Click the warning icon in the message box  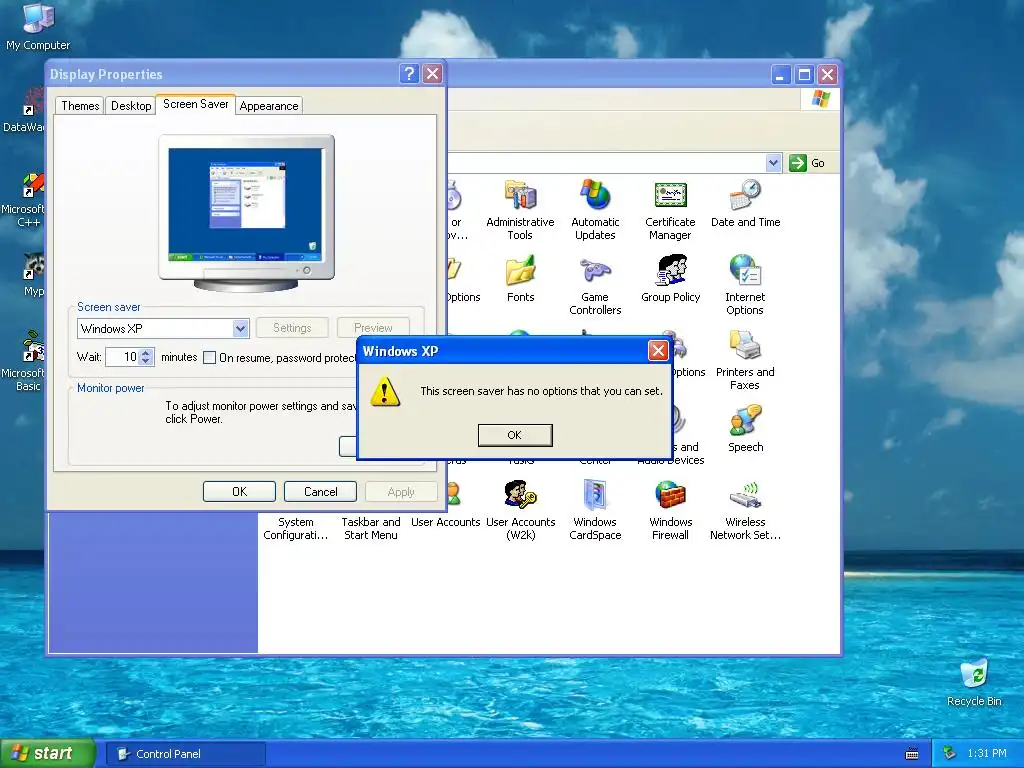click(x=385, y=391)
